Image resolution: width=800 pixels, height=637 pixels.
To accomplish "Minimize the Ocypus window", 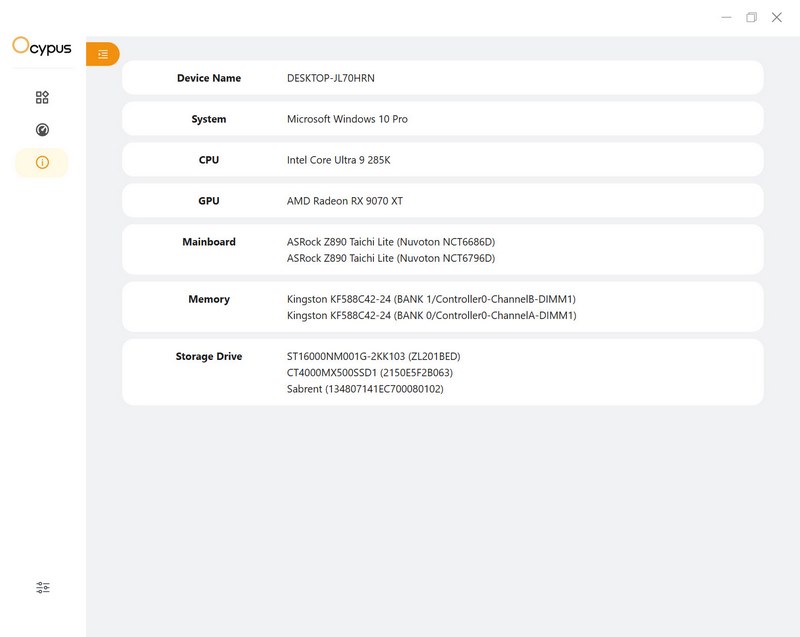I will [725, 17].
